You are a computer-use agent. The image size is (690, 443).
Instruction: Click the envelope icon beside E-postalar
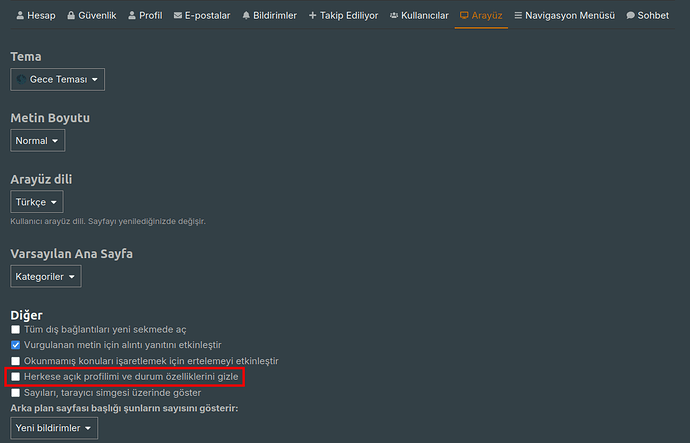pyautogui.click(x=178, y=16)
